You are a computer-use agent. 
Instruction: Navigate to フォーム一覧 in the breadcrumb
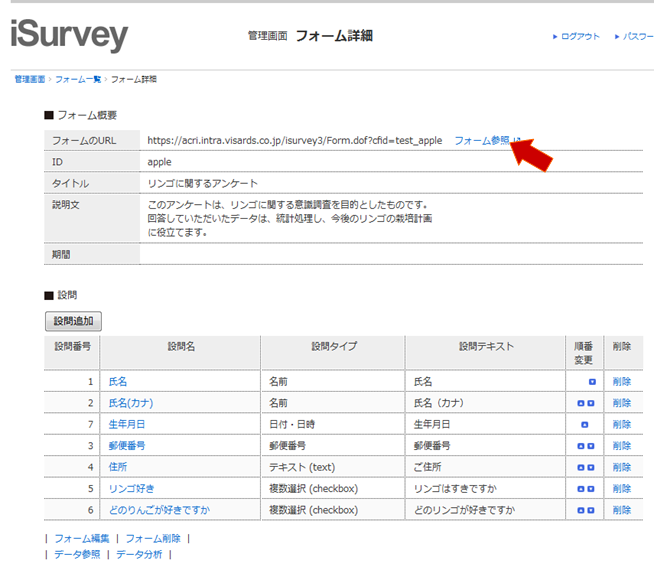pos(77,79)
